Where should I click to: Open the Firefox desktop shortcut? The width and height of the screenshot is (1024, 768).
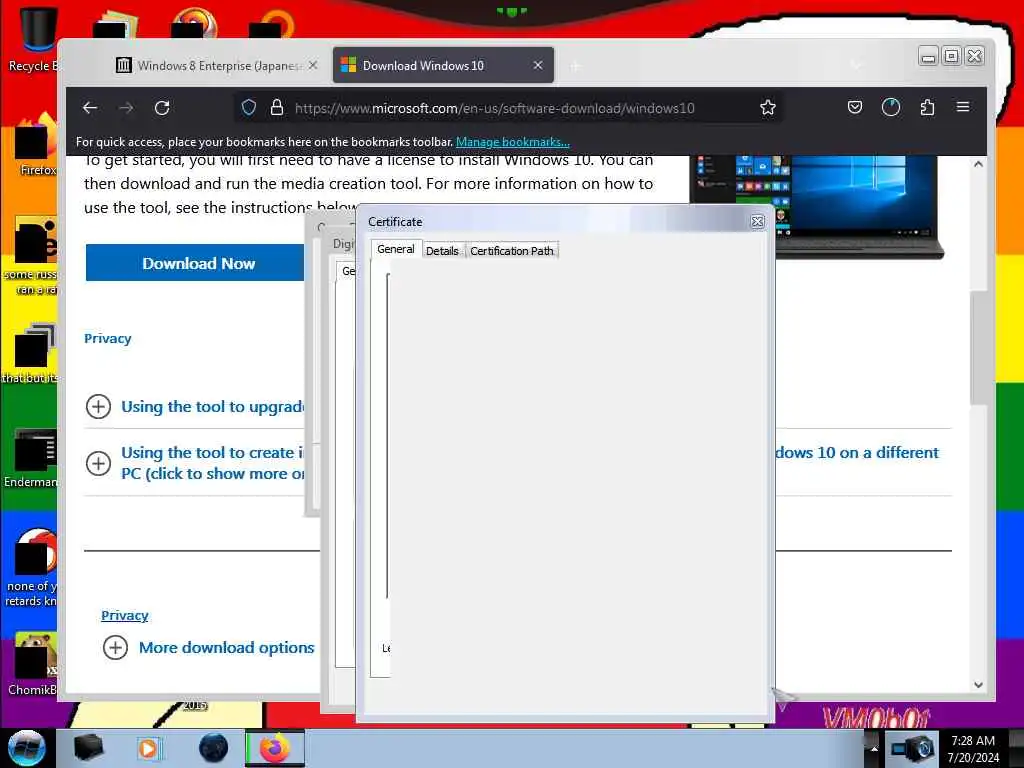36,145
